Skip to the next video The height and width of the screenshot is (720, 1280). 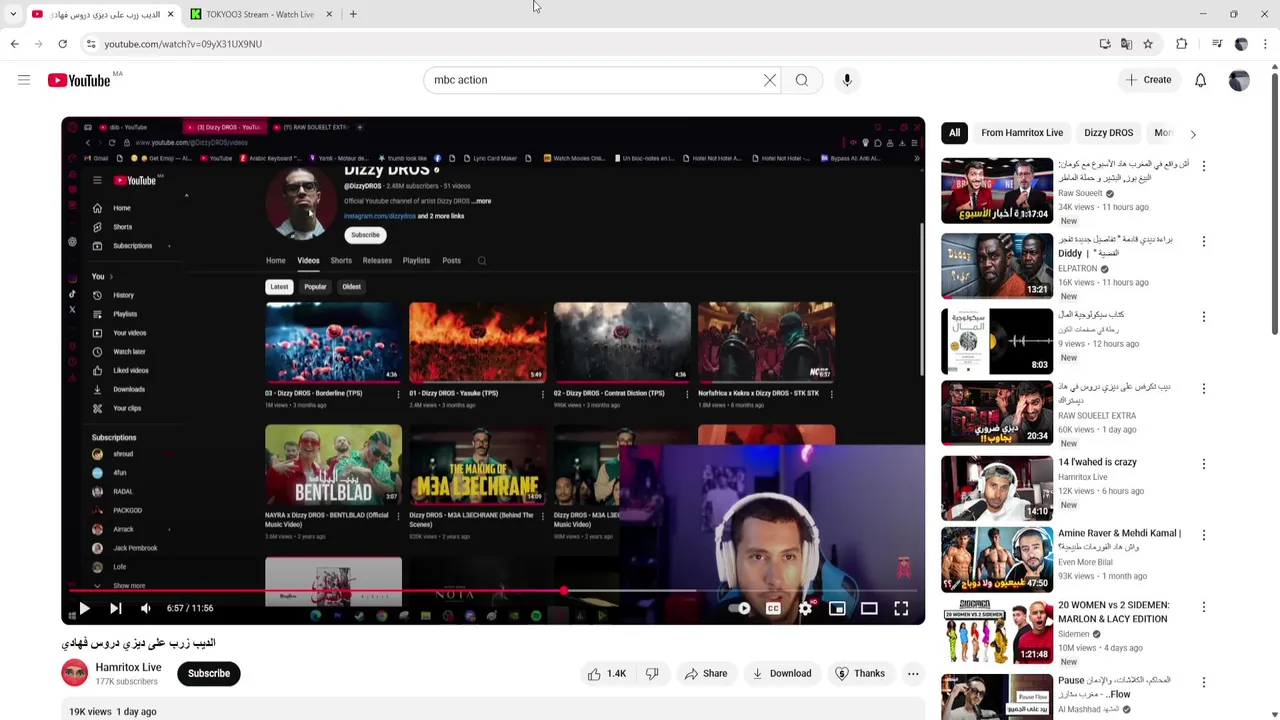coord(115,608)
